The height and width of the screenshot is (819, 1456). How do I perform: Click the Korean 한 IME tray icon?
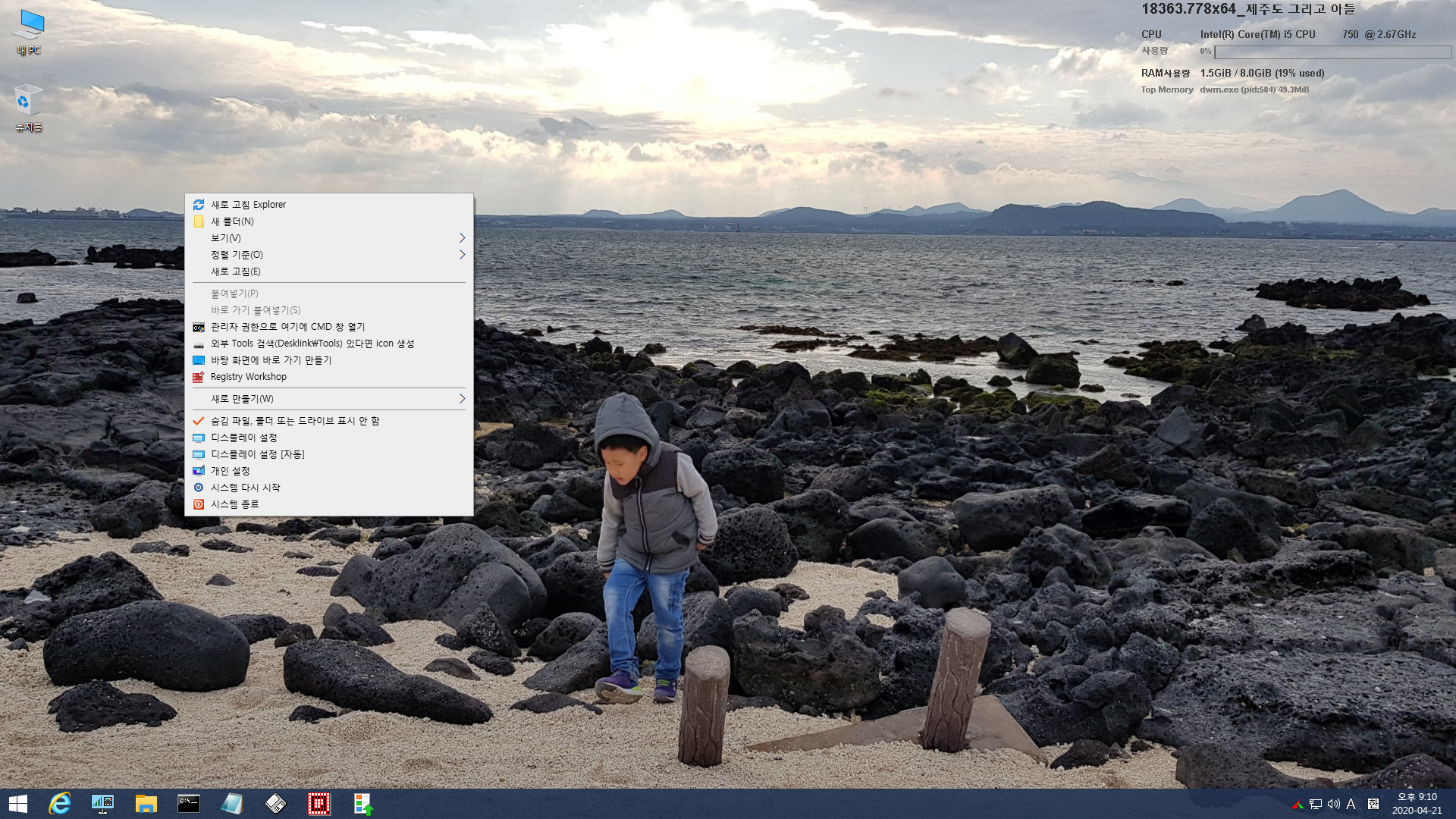coord(1373,804)
